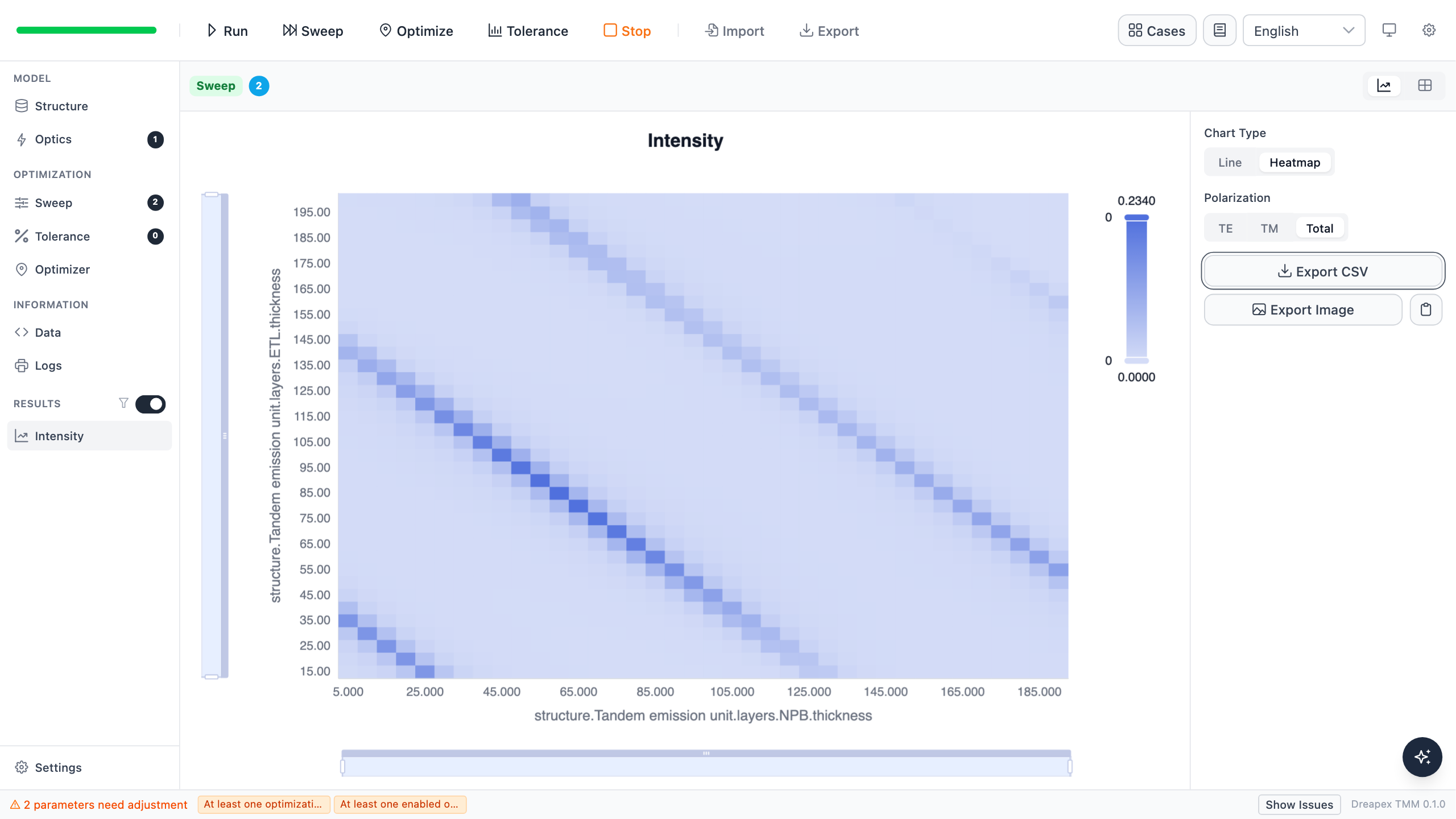Stop the running calculation
The width and height of the screenshot is (1456, 819).
627,31
